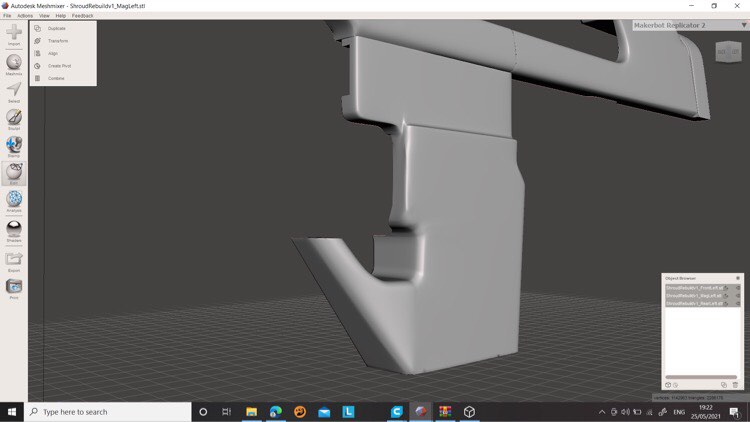
Task: Open the Shaders panel
Action: [14, 230]
